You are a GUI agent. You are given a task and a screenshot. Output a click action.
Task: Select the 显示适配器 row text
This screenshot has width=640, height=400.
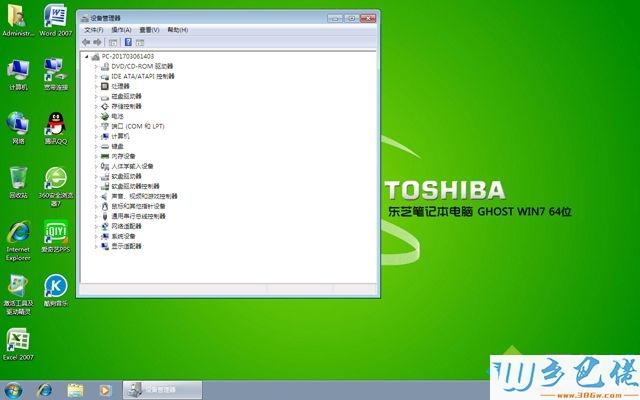(127, 246)
